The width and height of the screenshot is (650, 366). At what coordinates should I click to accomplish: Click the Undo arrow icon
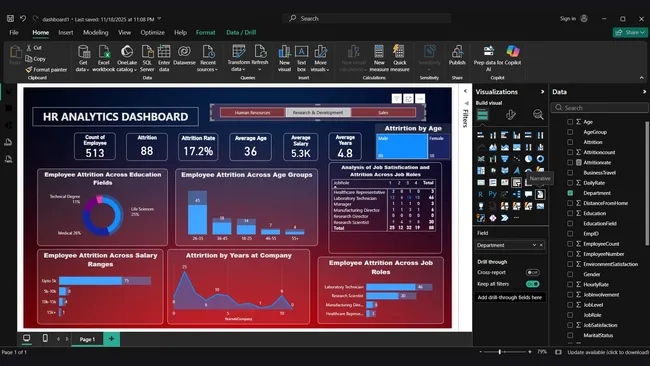pos(23,19)
